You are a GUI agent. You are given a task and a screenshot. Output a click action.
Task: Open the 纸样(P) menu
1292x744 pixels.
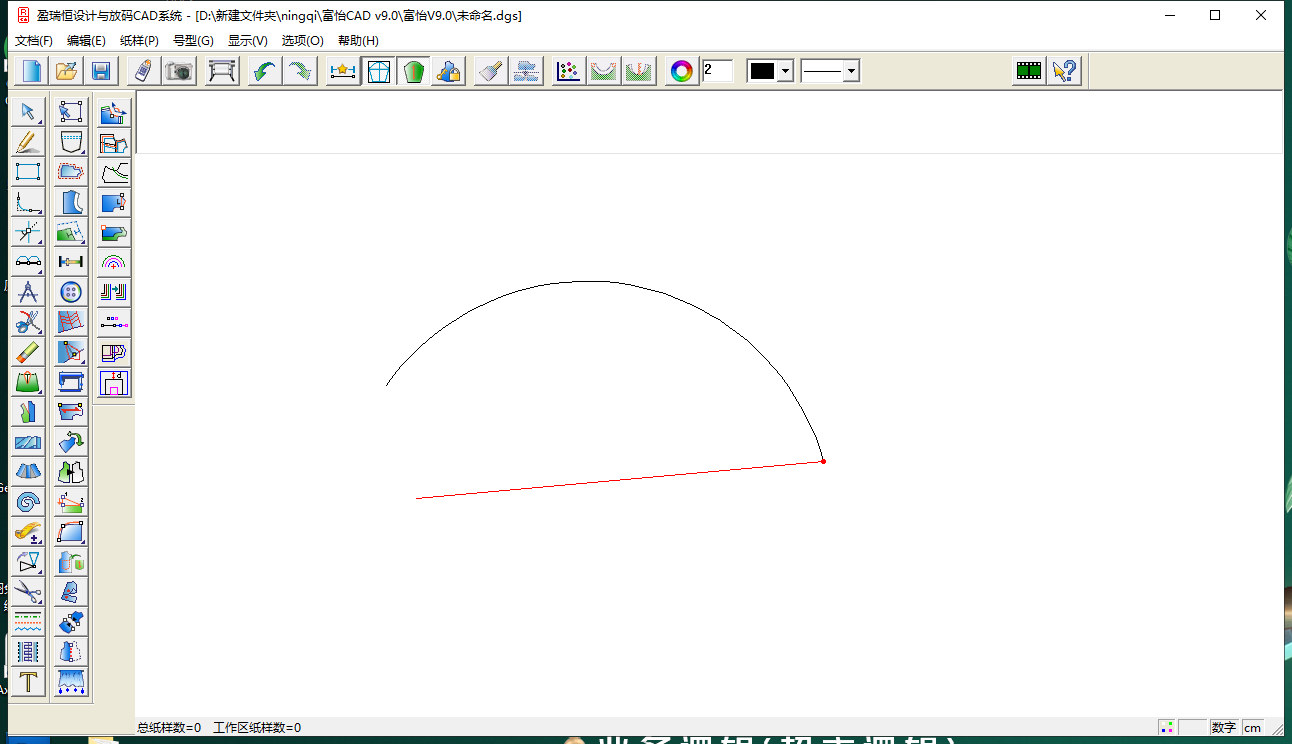click(139, 41)
